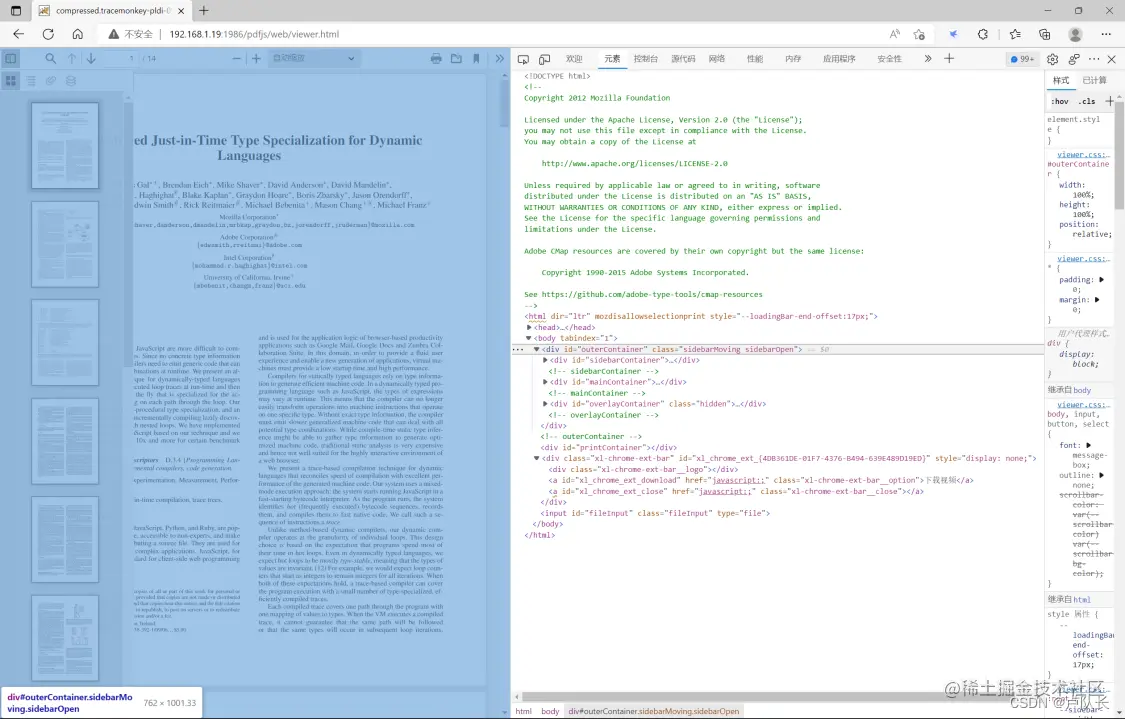The height and width of the screenshot is (719, 1125).
Task: Switch to the 网络 DevTools tab
Action: (717, 59)
